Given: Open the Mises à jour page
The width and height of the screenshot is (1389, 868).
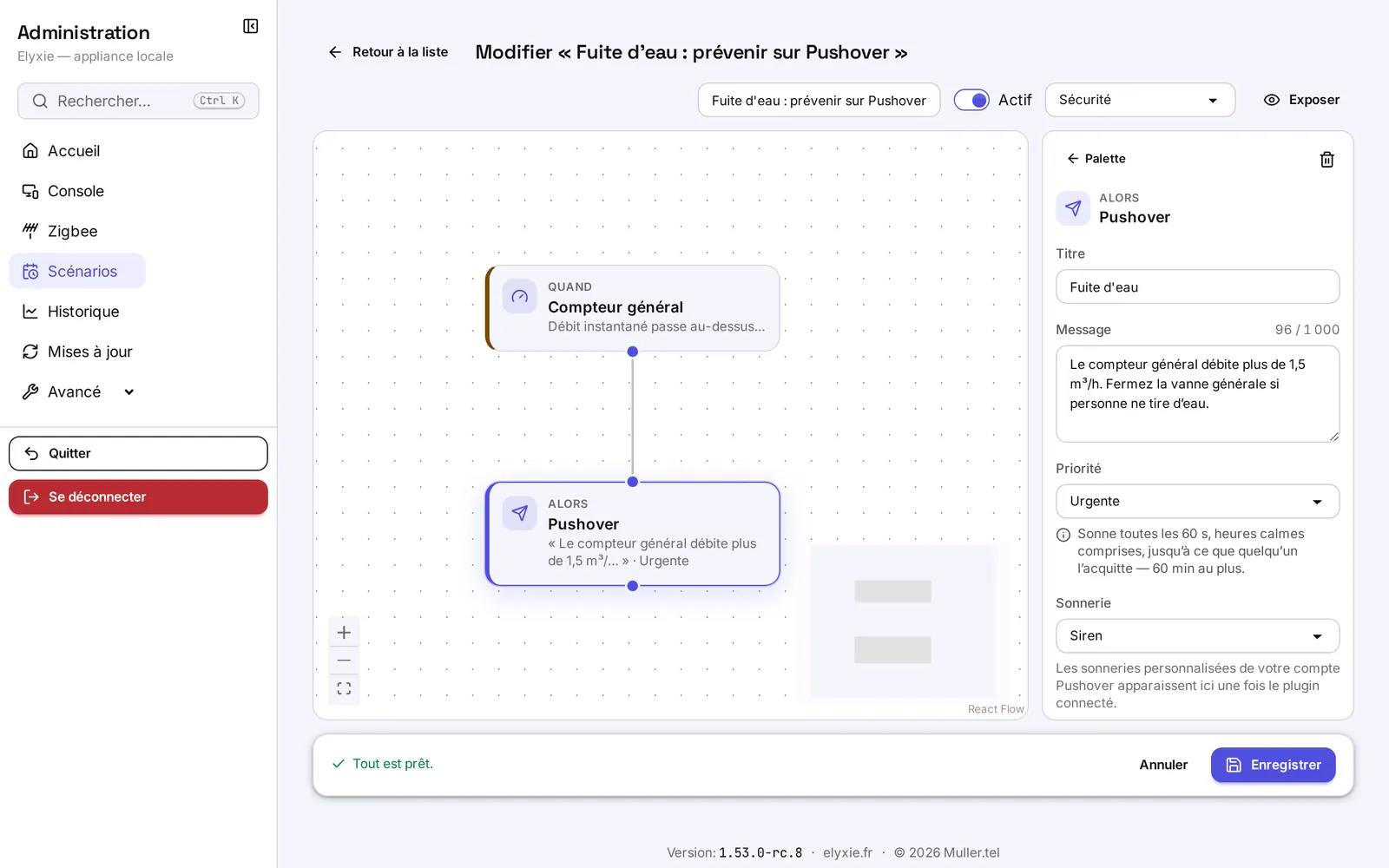Looking at the screenshot, I should [76, 352].
